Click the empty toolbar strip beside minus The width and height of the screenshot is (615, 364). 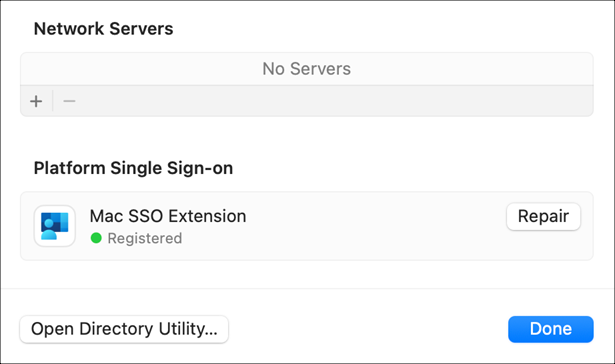[333, 101]
